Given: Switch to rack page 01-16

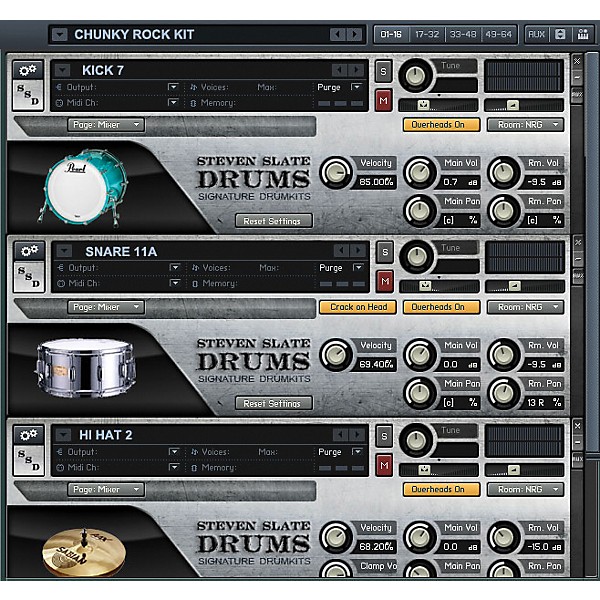Looking at the screenshot, I should click(x=391, y=34).
